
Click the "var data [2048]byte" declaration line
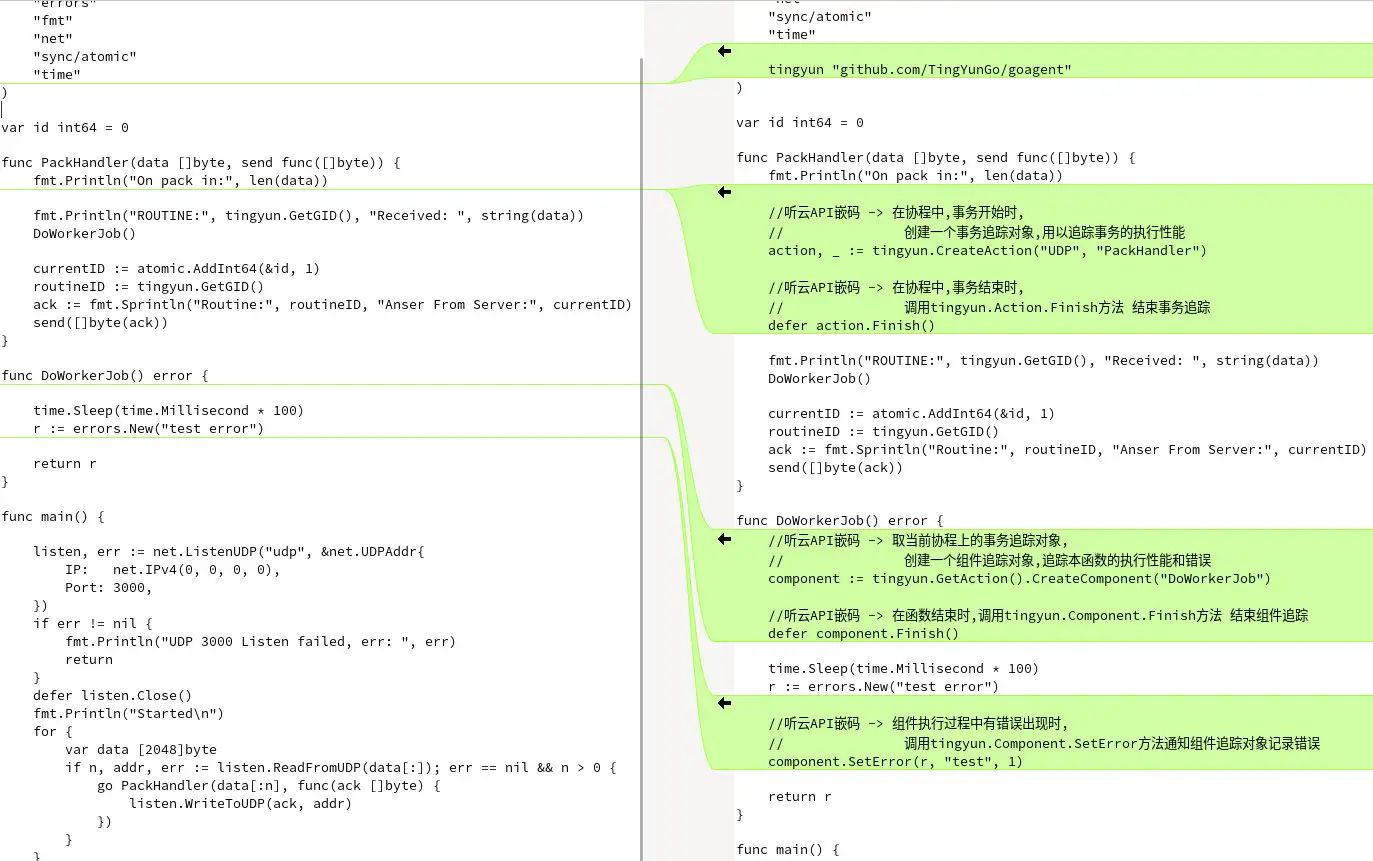click(140, 750)
